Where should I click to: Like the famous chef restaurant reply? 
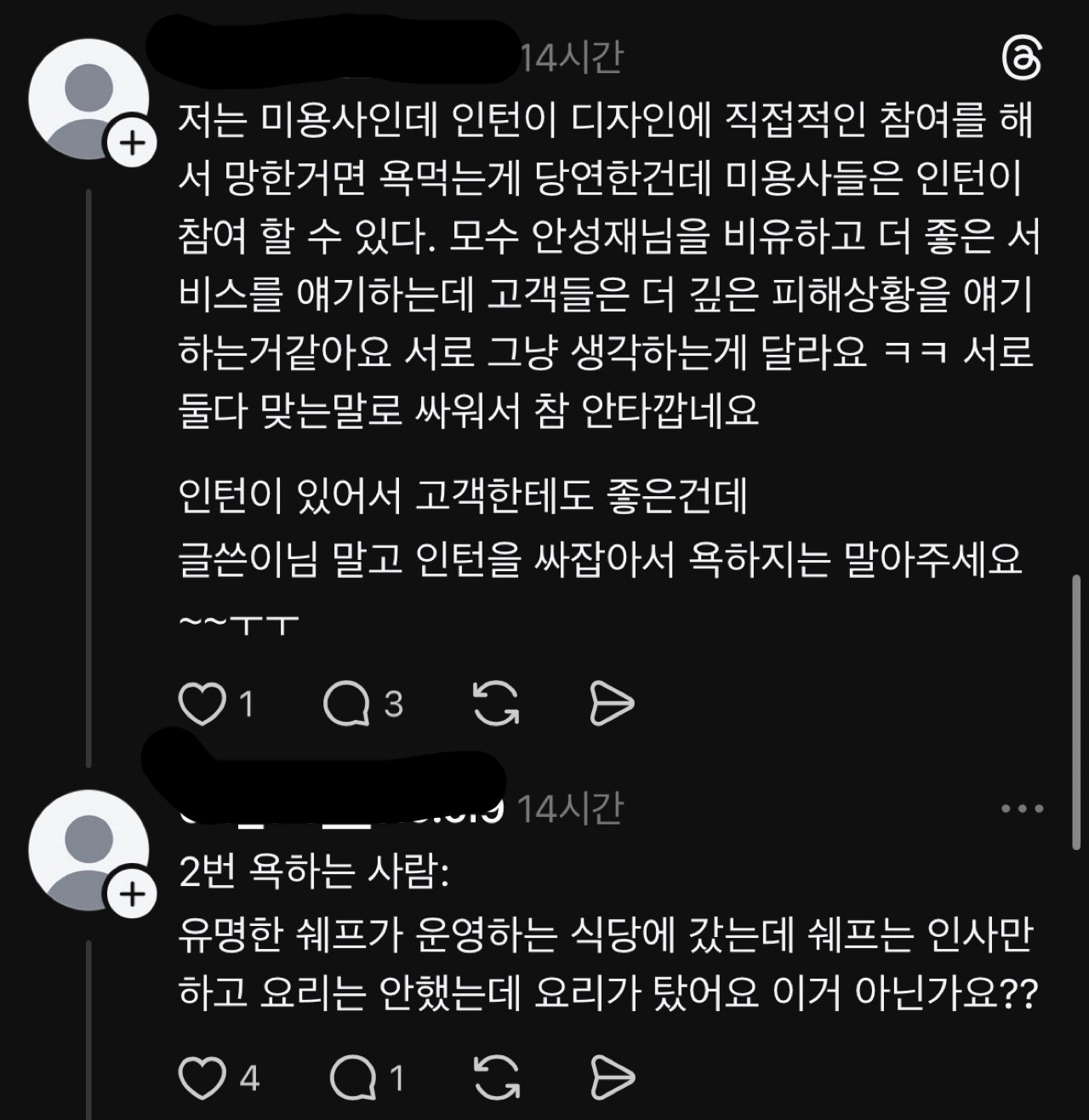click(x=202, y=1078)
